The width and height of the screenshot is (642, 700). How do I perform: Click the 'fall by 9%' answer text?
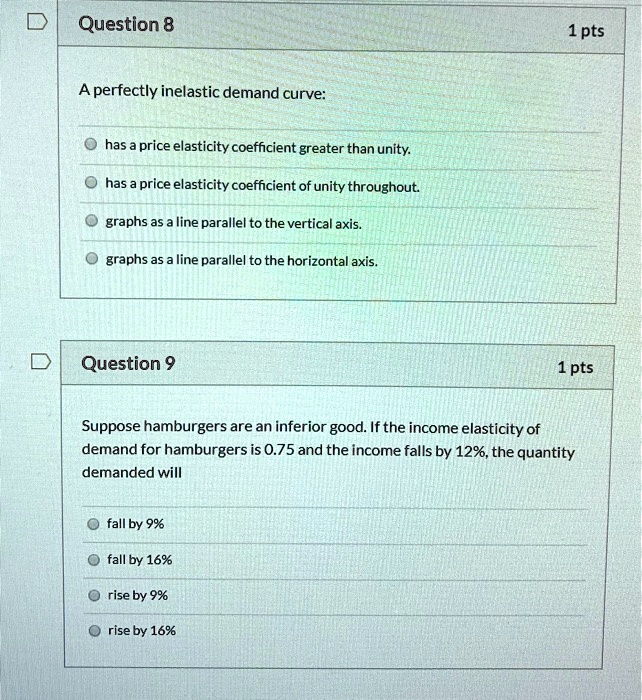tap(136, 523)
